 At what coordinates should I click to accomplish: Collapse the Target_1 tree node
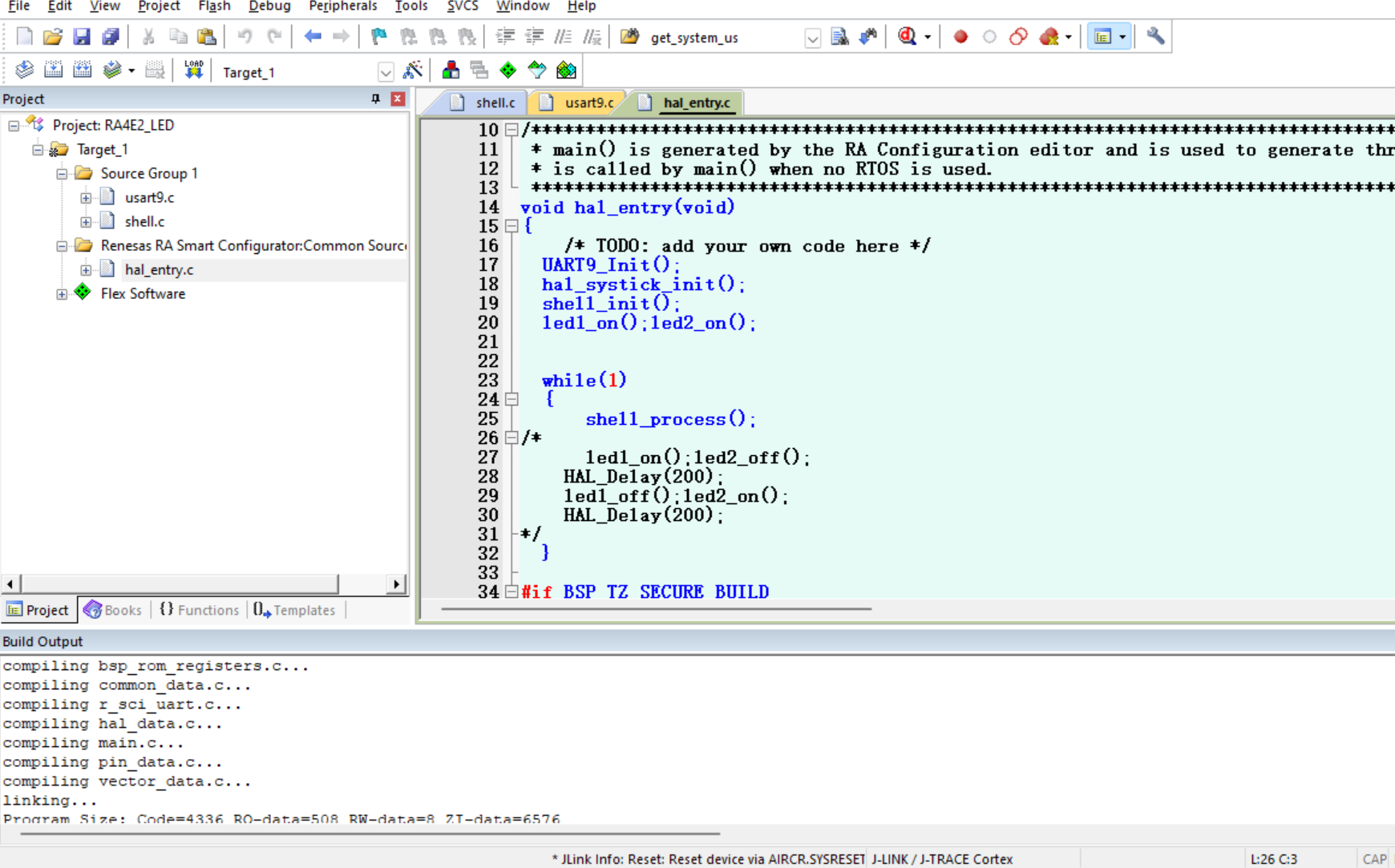click(38, 149)
